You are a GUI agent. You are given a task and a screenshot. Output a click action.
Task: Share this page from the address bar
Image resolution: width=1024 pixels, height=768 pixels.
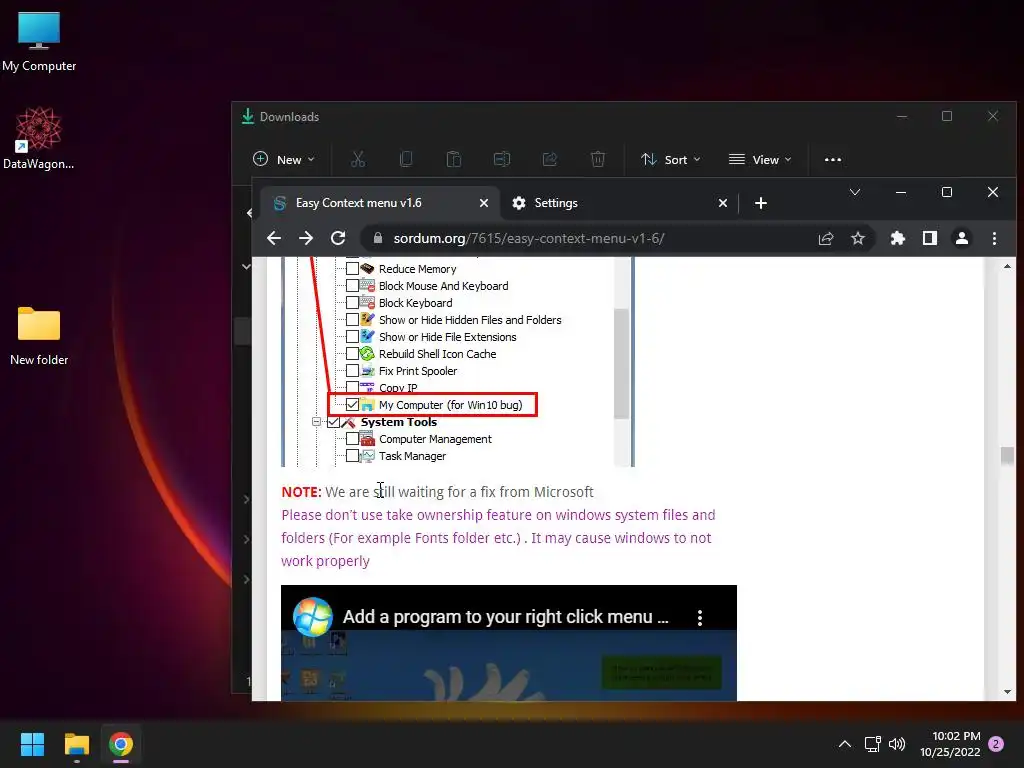point(825,238)
